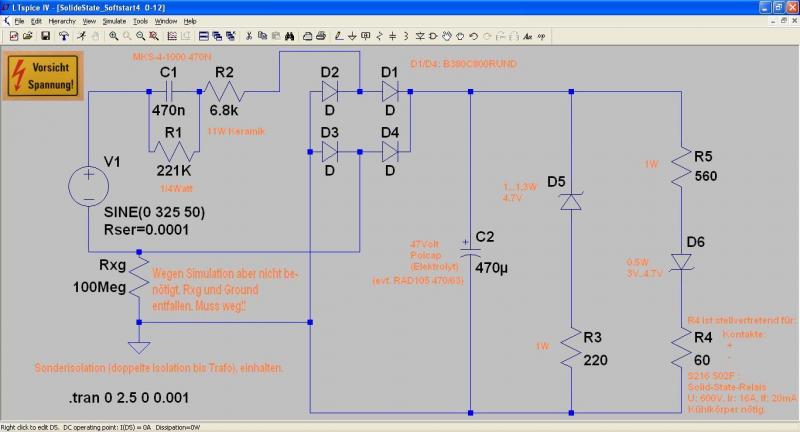Zoom in with the magnifier plus icon
This screenshot has width=800, height=432.
coord(113,36)
